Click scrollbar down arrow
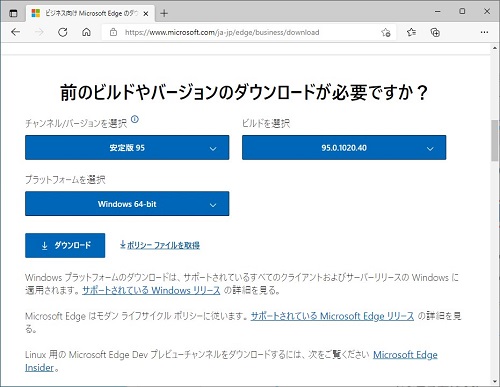Image resolution: width=500 pixels, height=387 pixels. point(495,381)
